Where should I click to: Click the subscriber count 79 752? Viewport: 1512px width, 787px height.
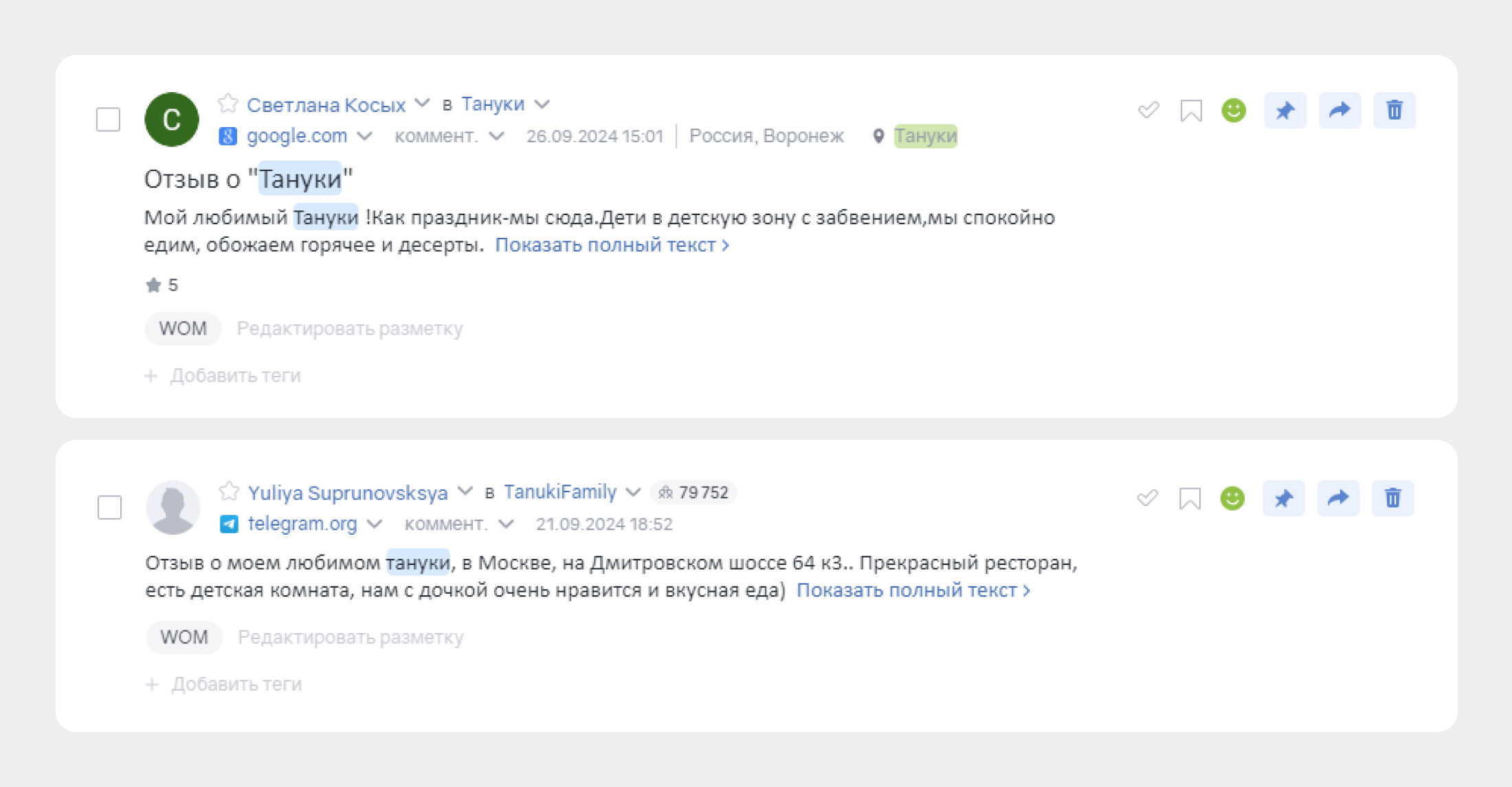tap(703, 492)
